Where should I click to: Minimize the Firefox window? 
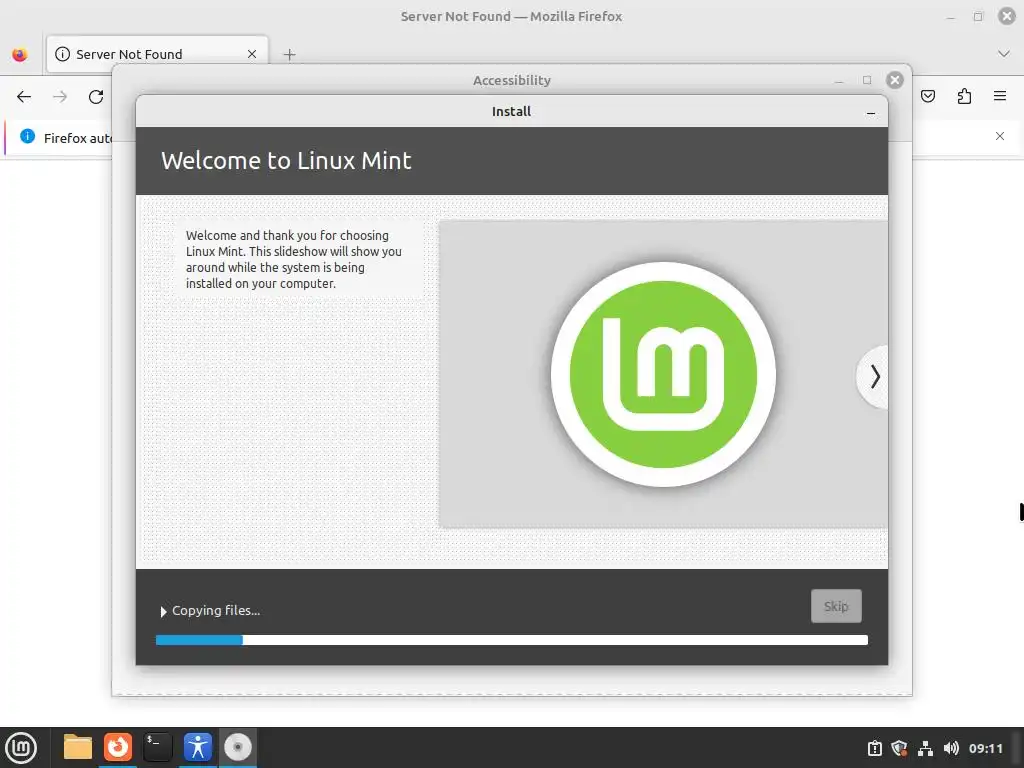point(951,18)
